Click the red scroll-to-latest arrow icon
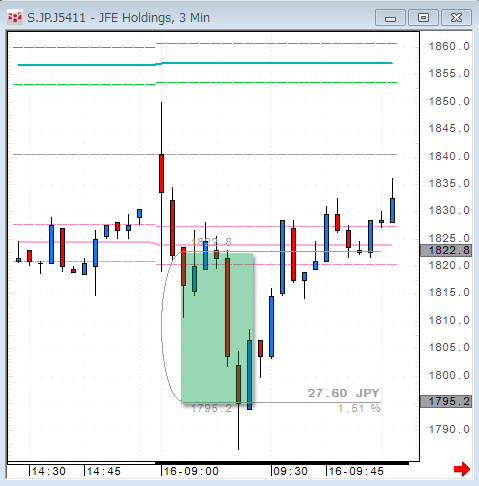 (462, 470)
